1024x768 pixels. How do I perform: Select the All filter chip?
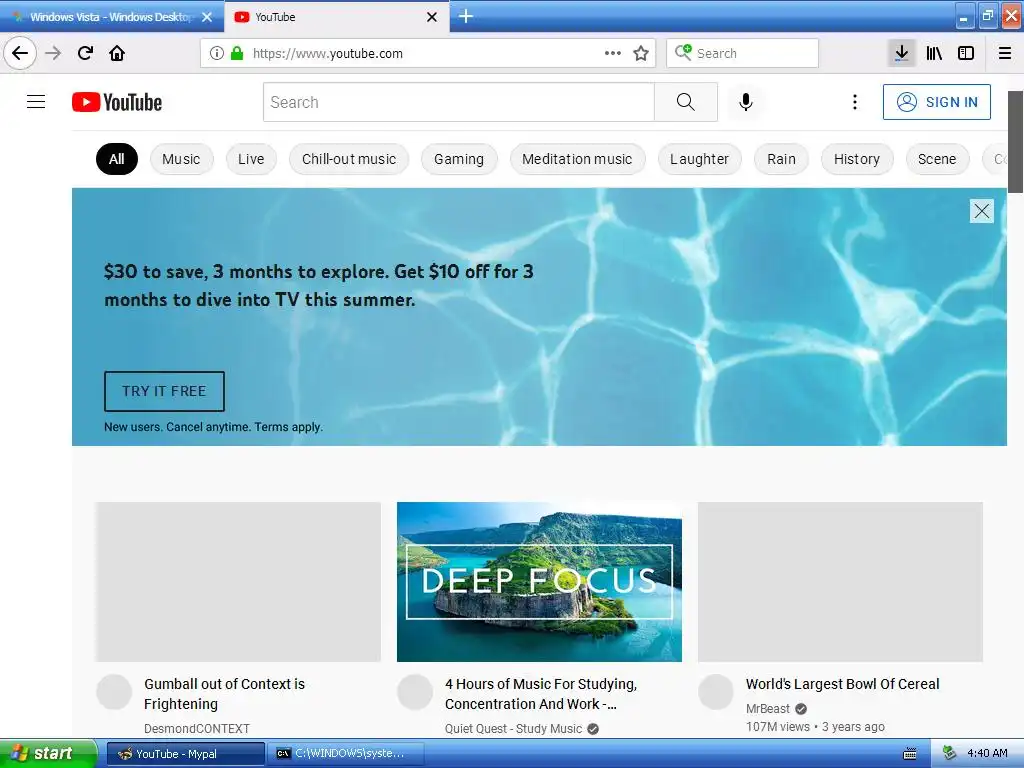(x=117, y=159)
